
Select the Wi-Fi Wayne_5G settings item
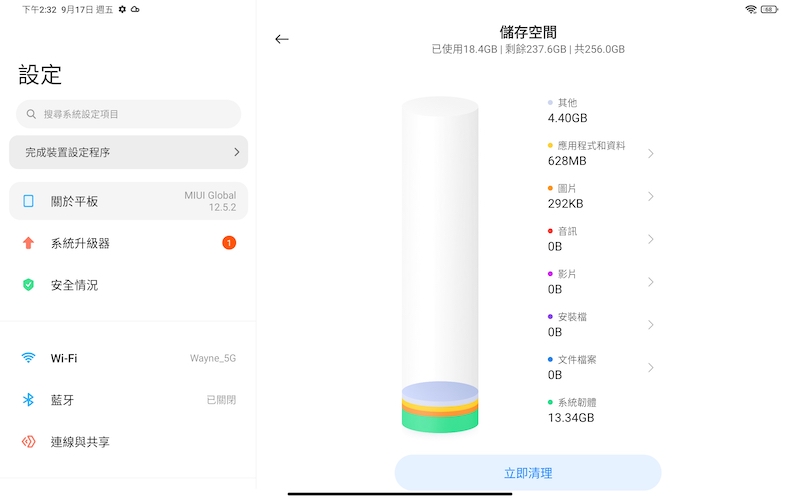(129, 358)
